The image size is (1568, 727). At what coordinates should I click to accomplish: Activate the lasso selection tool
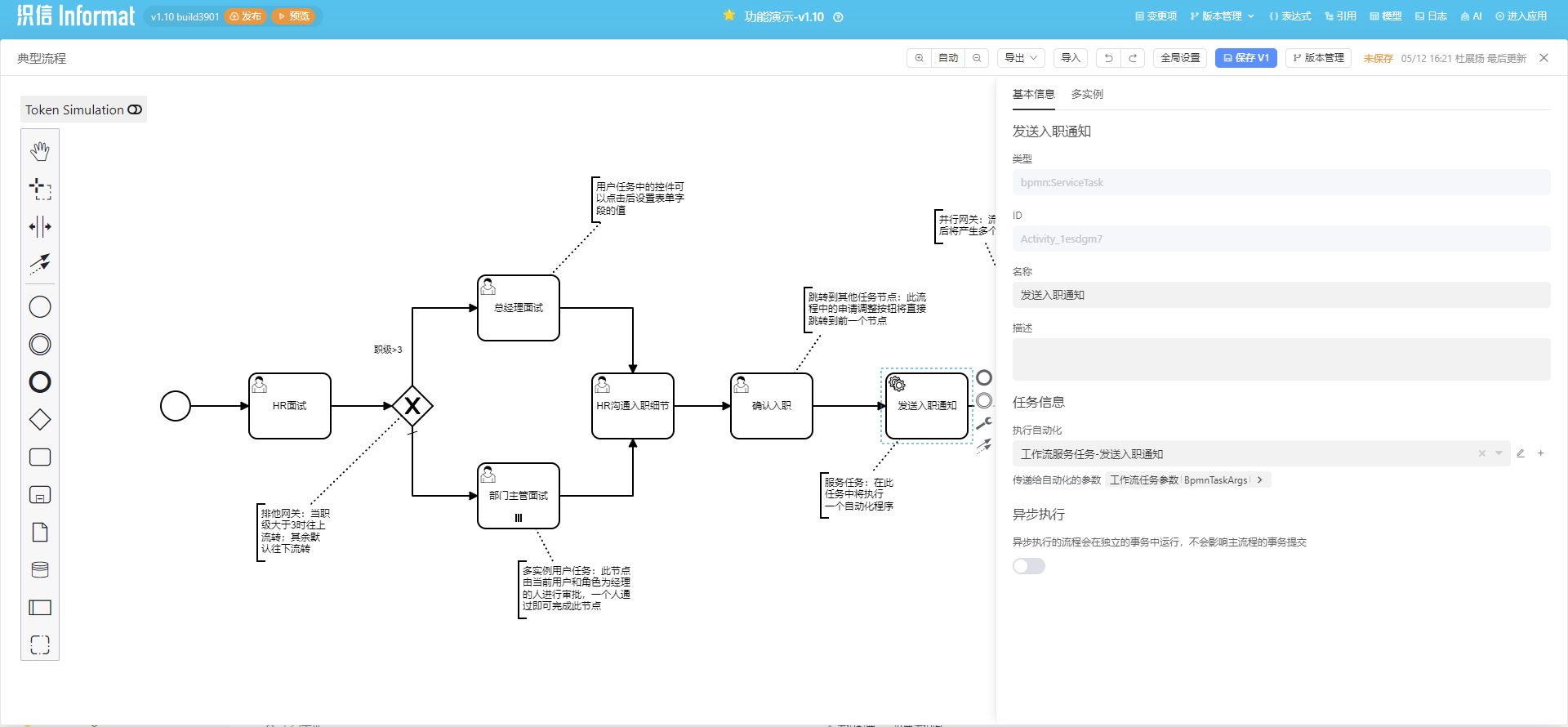coord(40,189)
